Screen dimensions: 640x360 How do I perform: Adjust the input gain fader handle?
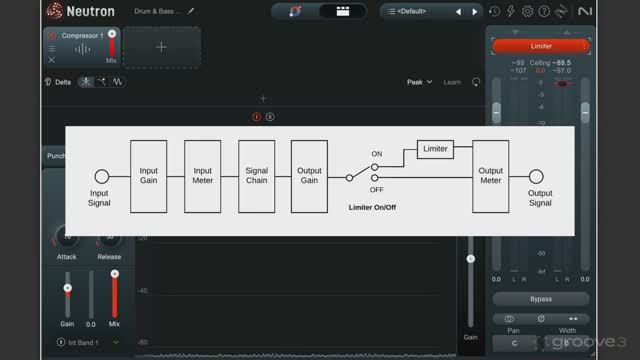tap(496, 112)
